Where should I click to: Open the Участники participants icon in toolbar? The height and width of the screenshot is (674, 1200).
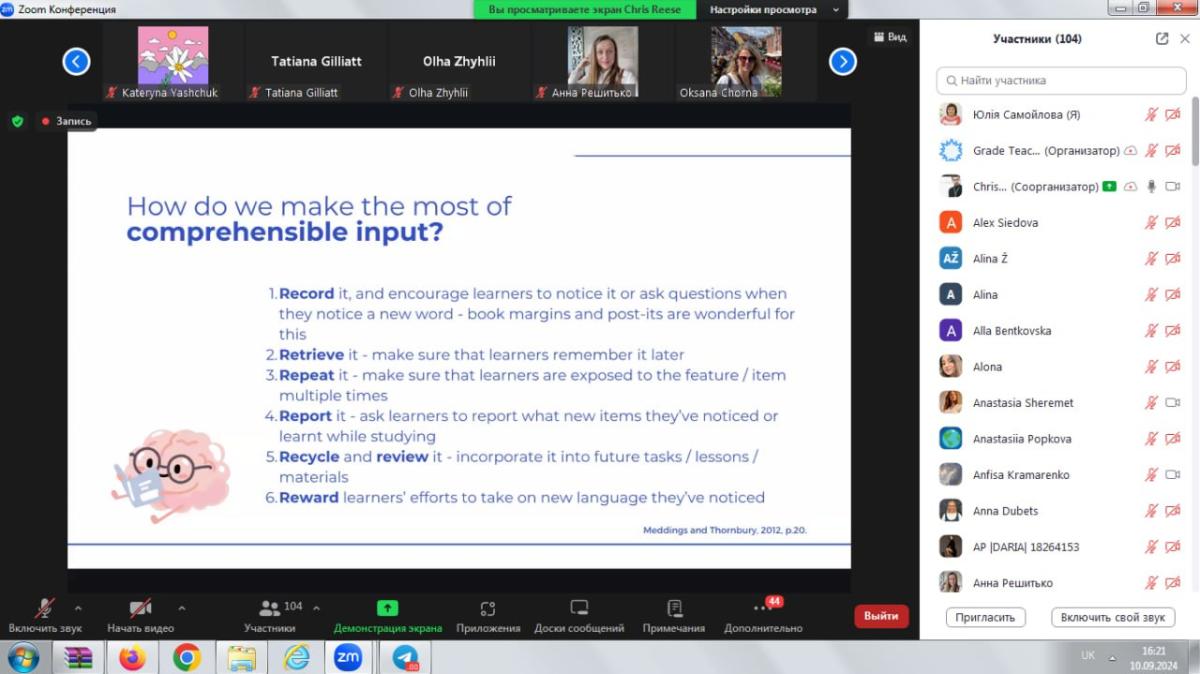point(270,608)
